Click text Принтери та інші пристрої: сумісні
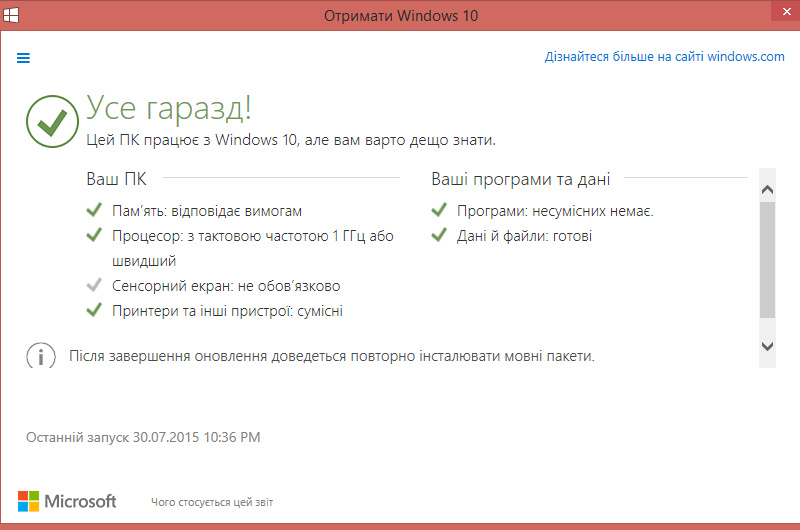The image size is (800, 530). coord(228,311)
